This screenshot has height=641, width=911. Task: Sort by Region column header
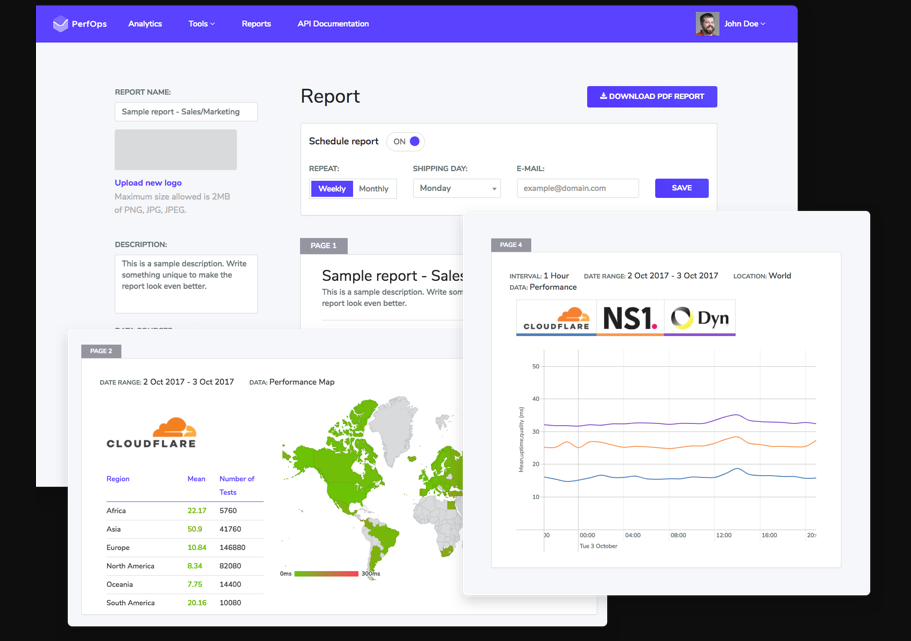[118, 479]
